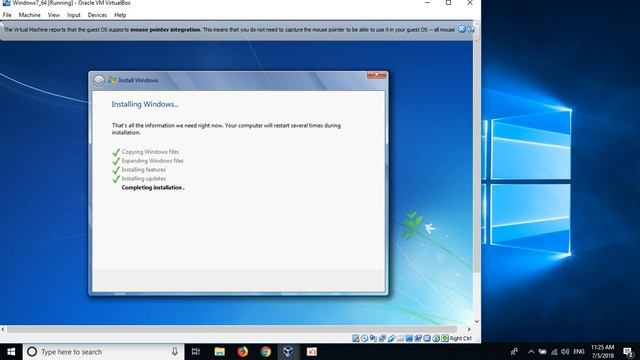Open the clock showing 11:25 AM
This screenshot has height=360, width=640.
[603, 351]
